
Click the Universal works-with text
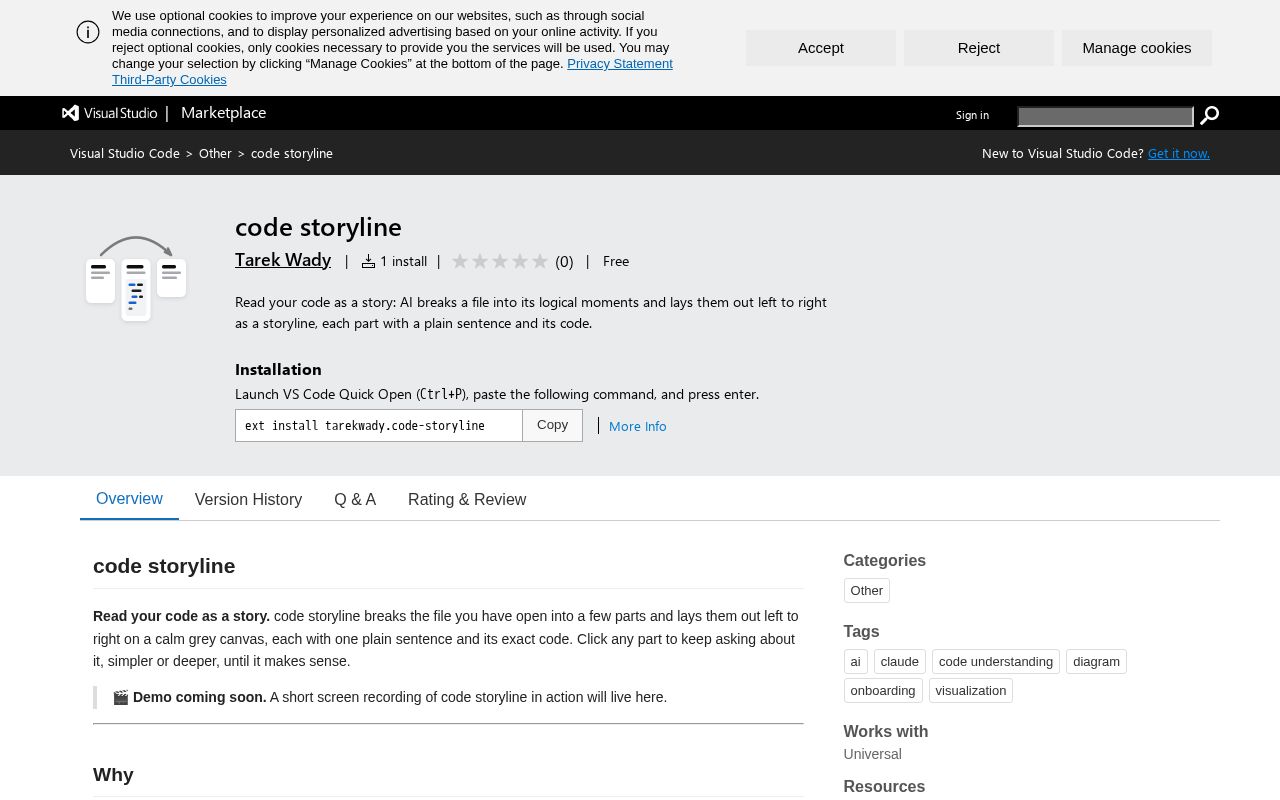[x=872, y=754]
